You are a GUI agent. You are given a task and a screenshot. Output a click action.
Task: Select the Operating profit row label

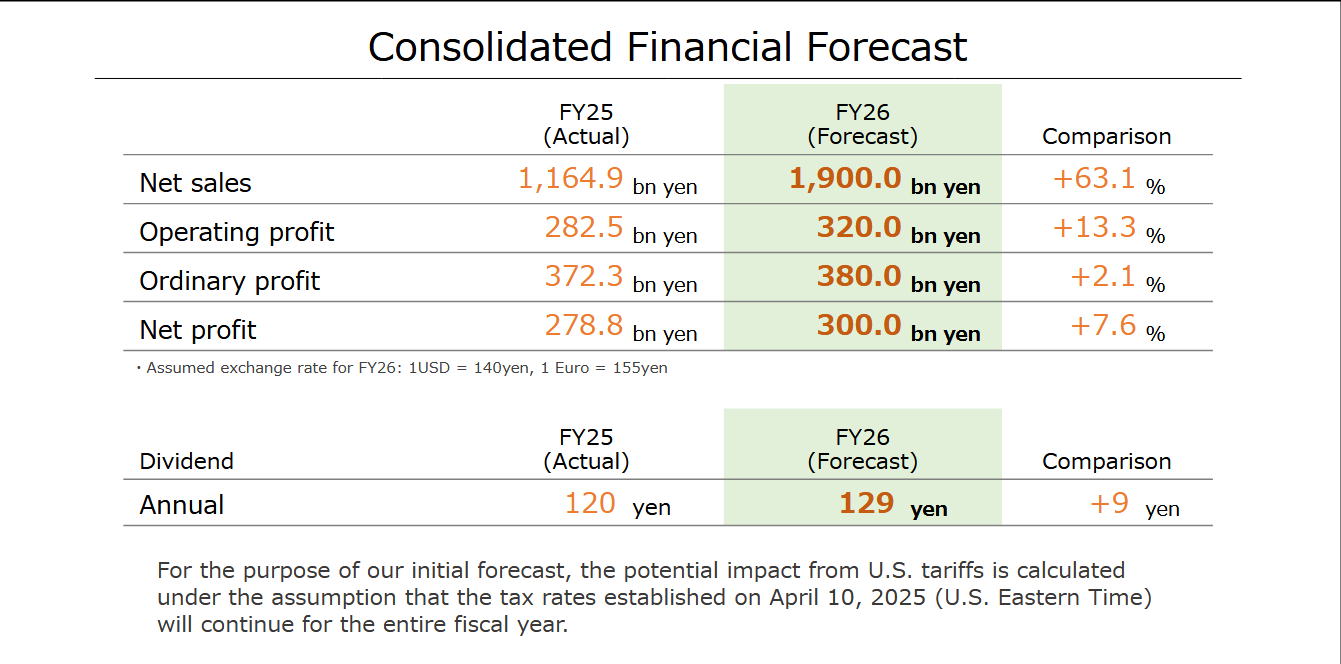tap(237, 232)
